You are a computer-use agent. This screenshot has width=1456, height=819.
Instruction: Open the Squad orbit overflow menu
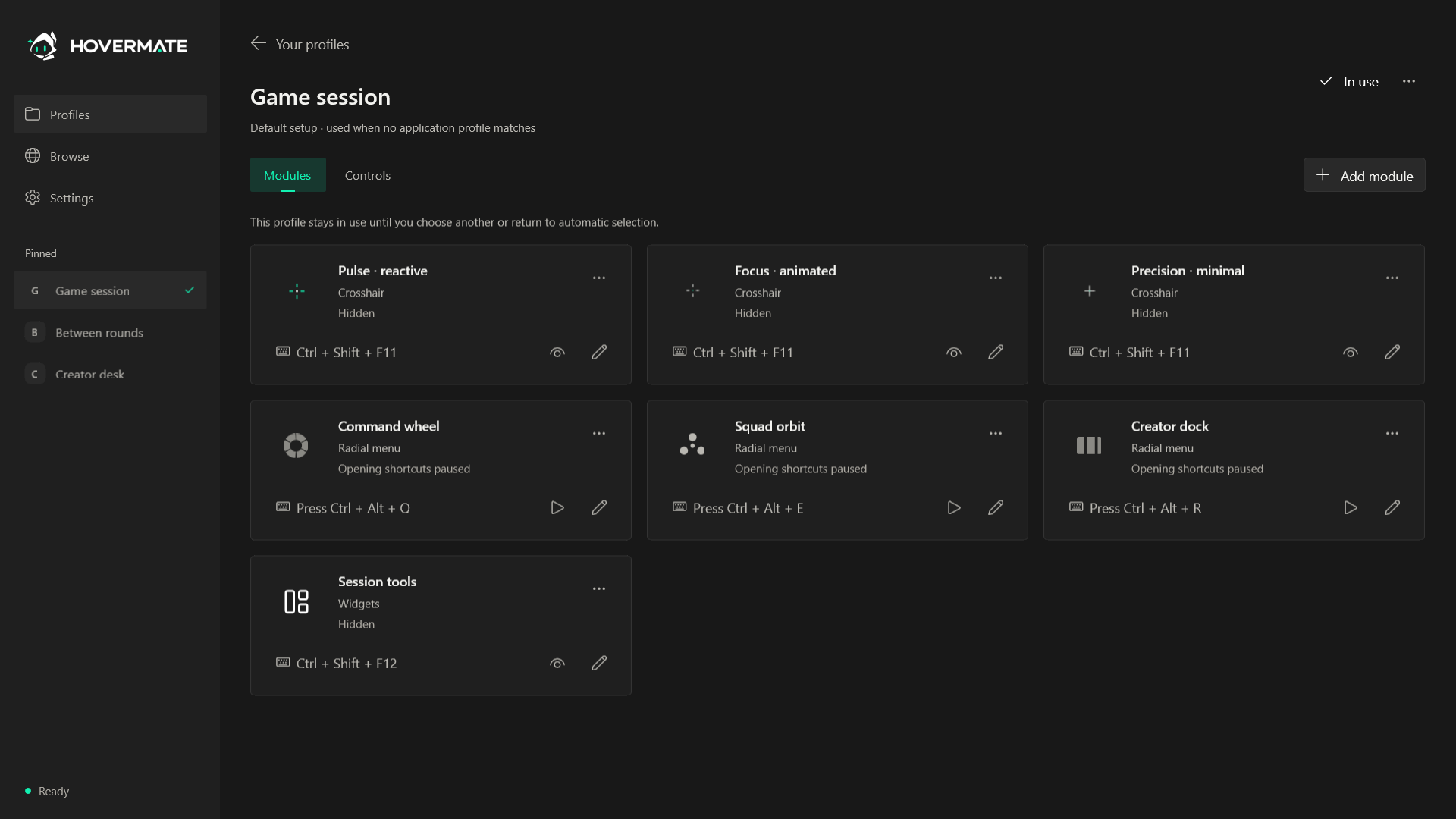[996, 433]
